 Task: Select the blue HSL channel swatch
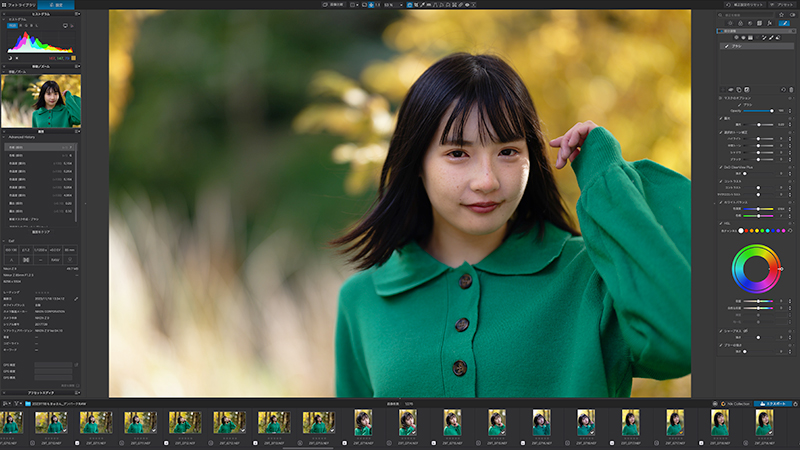[773, 231]
